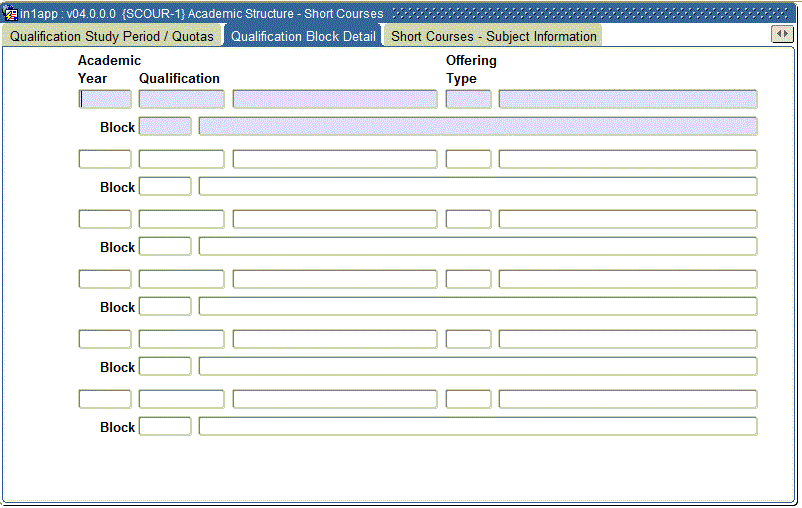Click the second row Academic Year field
Image resolution: width=802 pixels, height=508 pixels.
[x=105, y=159]
